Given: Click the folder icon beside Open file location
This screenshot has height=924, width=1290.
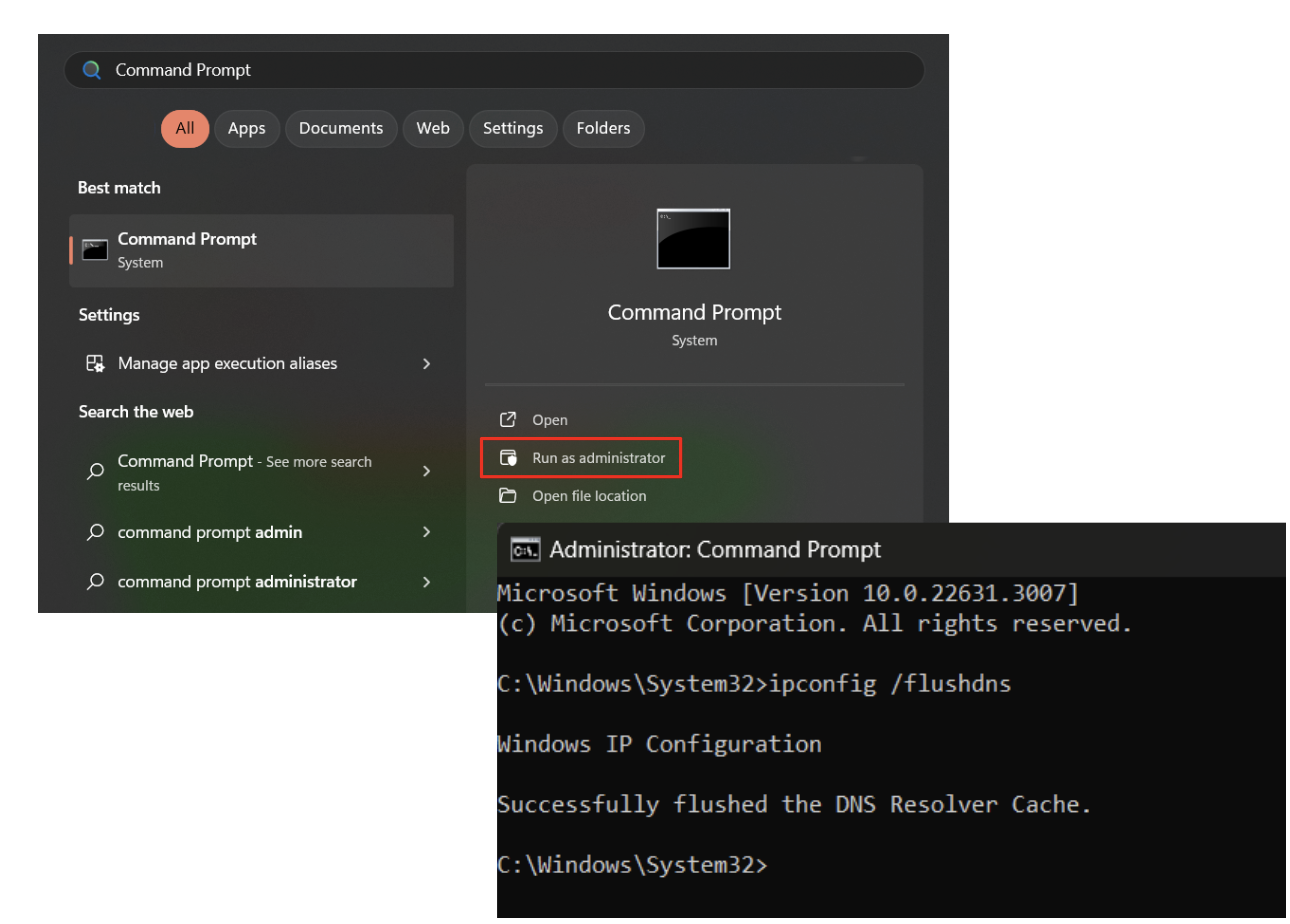Looking at the screenshot, I should [507, 496].
